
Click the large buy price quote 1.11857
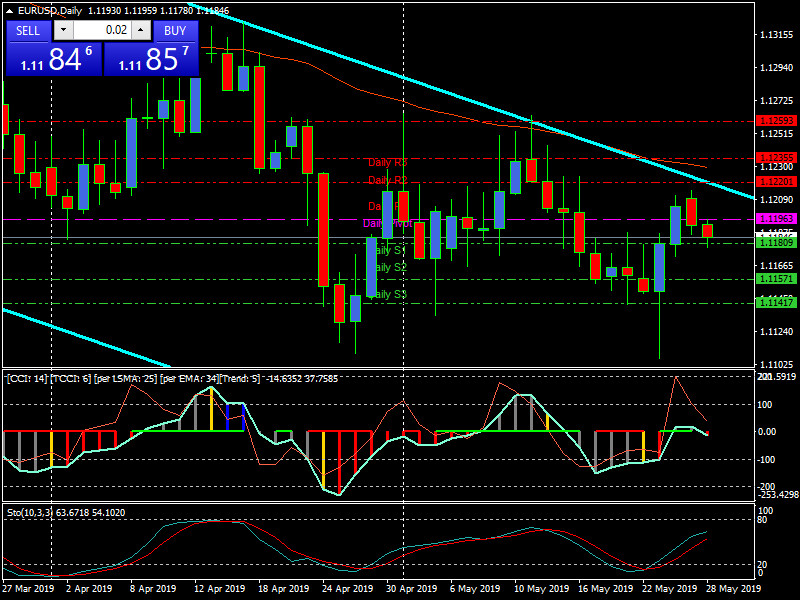[151, 58]
